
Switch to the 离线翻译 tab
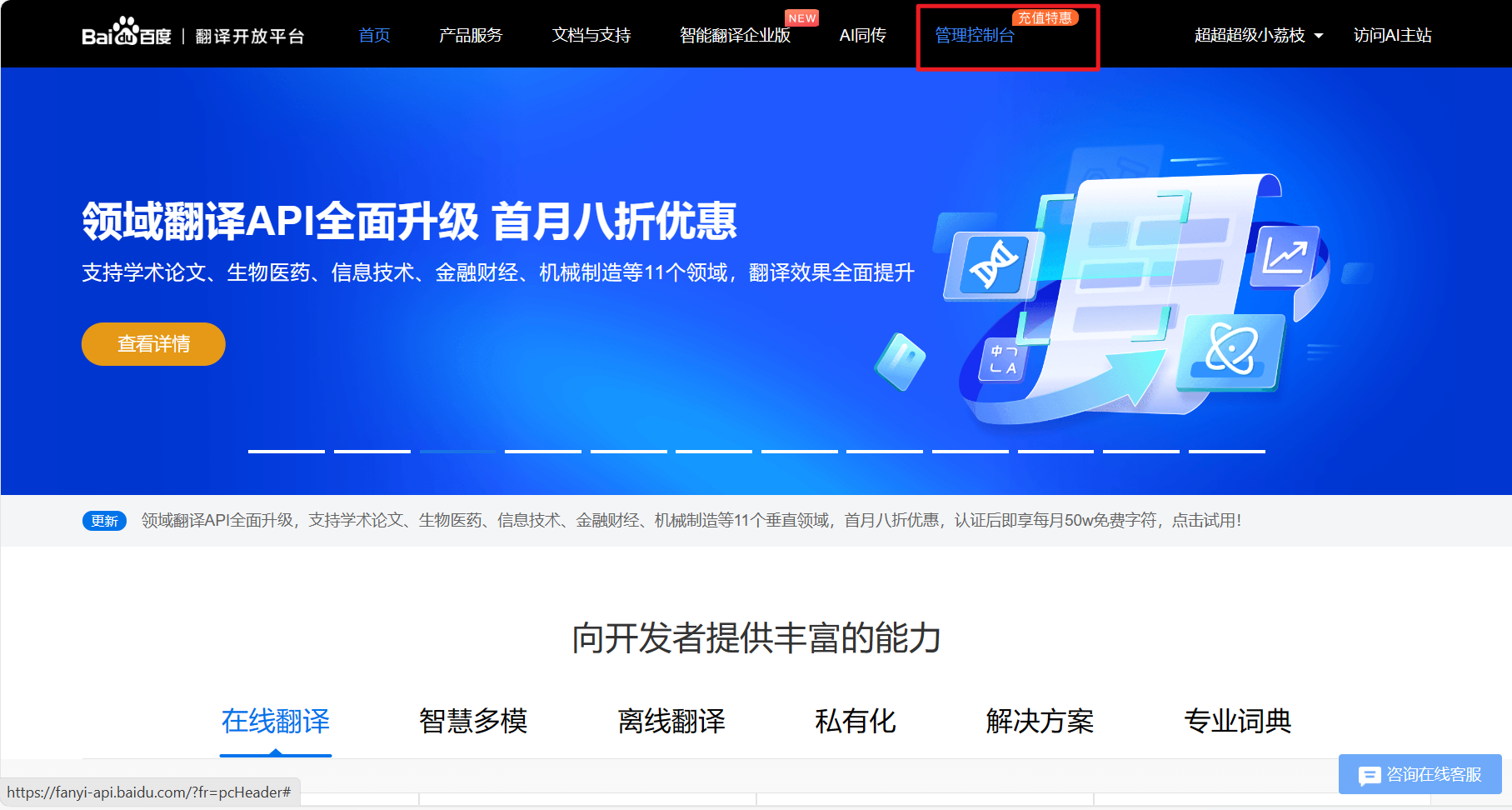tap(671, 722)
